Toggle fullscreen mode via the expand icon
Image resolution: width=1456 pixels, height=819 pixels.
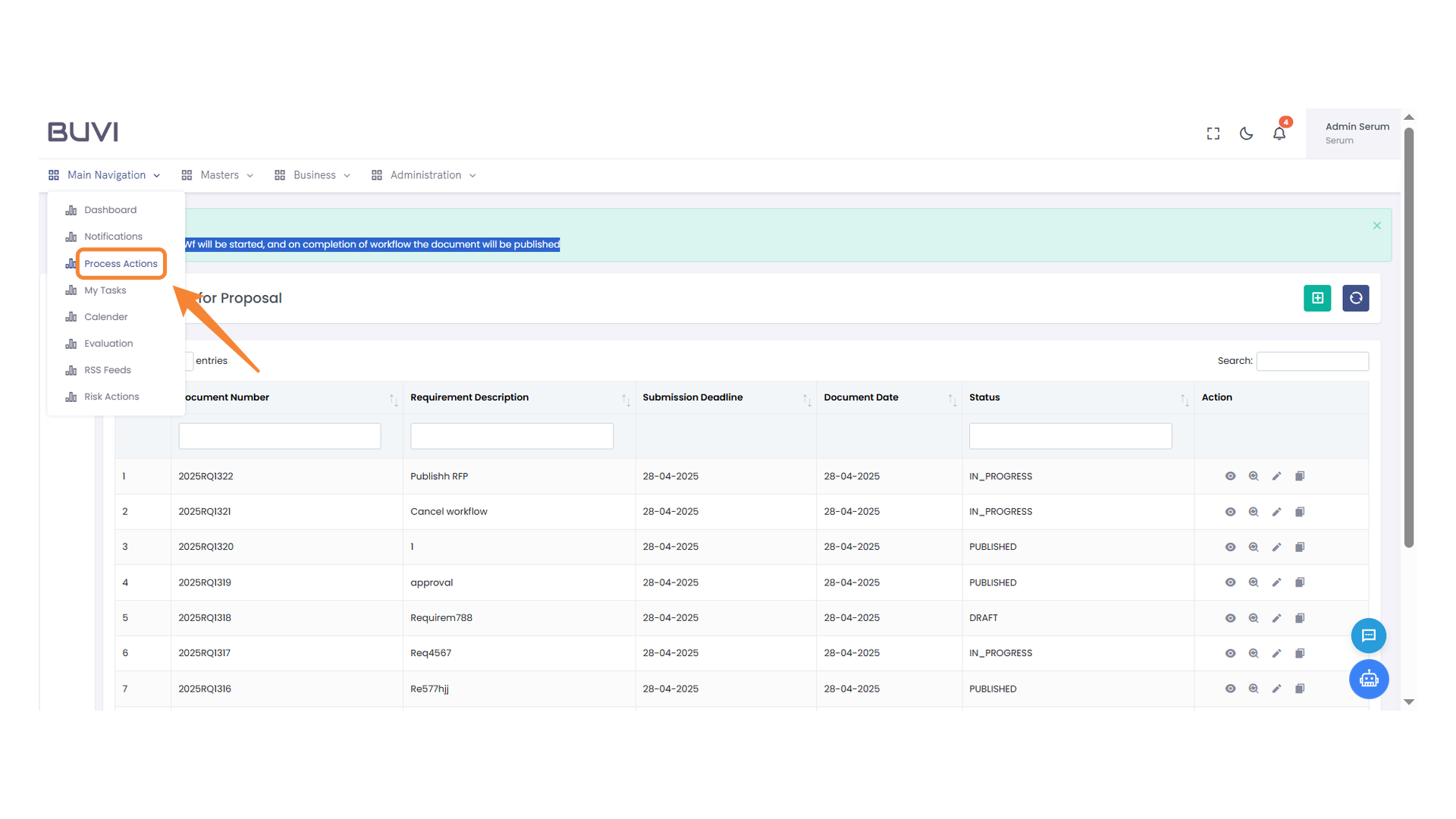[1213, 133]
